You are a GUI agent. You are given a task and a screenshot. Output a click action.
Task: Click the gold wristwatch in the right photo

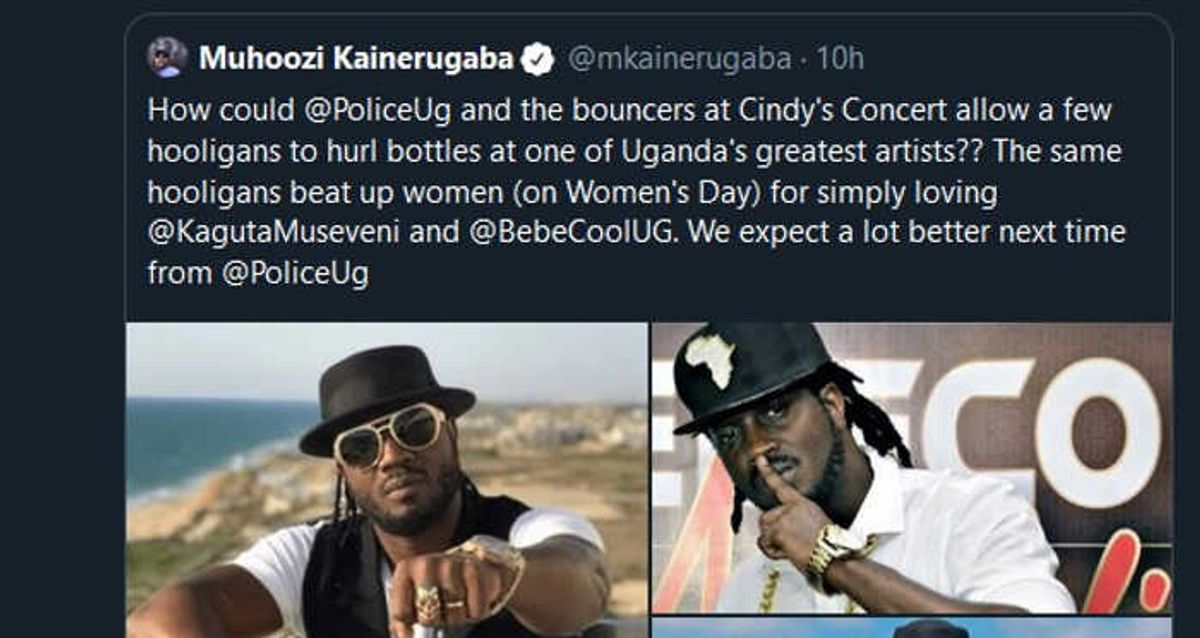[x=835, y=549]
